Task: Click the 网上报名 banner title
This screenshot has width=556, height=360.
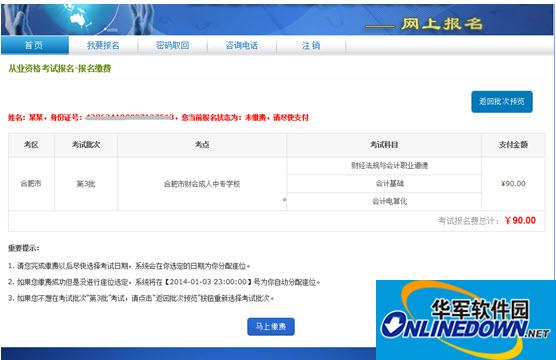Action: pyautogui.click(x=442, y=24)
